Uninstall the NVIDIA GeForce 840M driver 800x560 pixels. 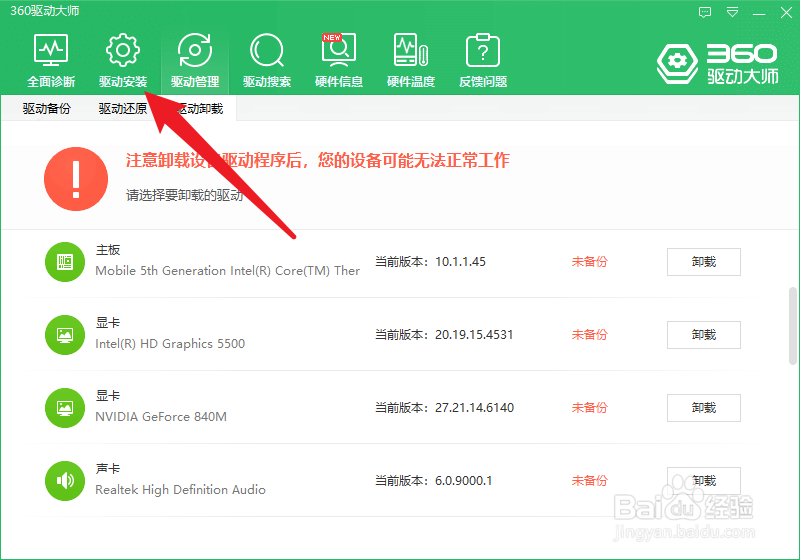tap(704, 408)
